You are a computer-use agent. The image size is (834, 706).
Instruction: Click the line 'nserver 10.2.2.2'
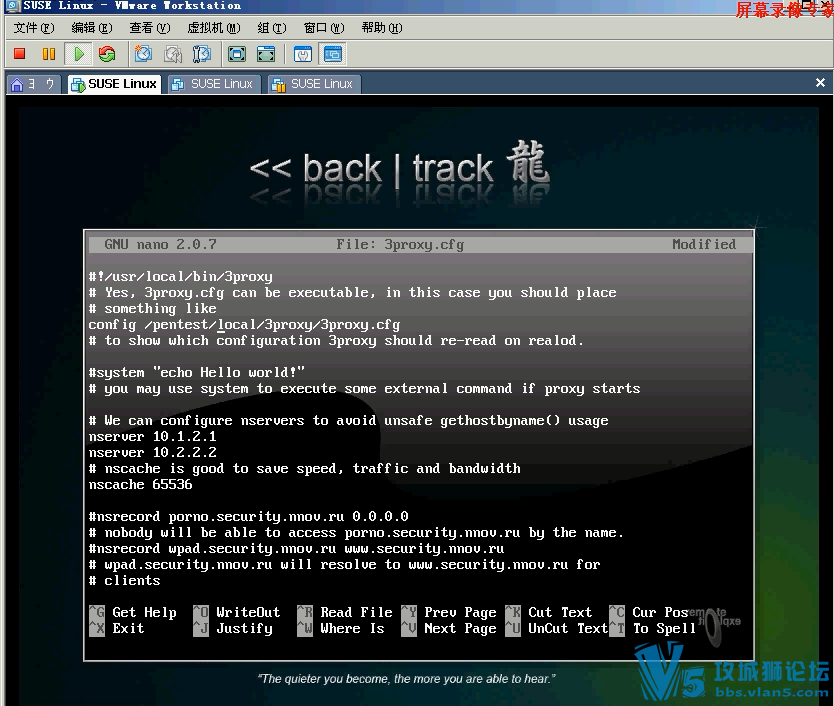click(x=153, y=453)
